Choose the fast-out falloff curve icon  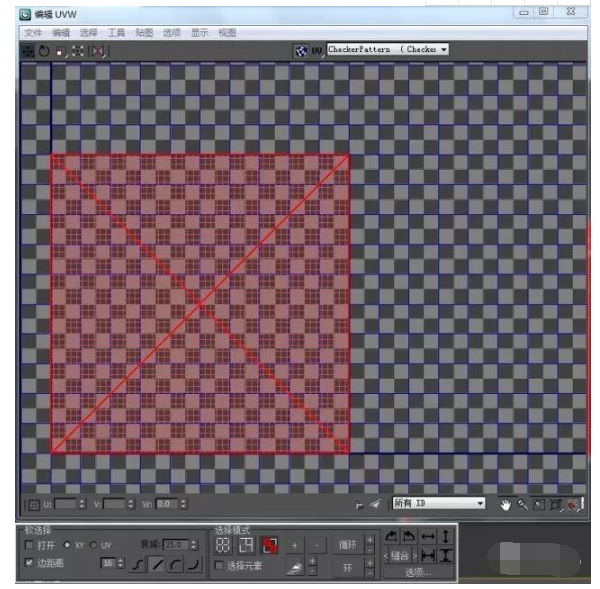point(194,564)
